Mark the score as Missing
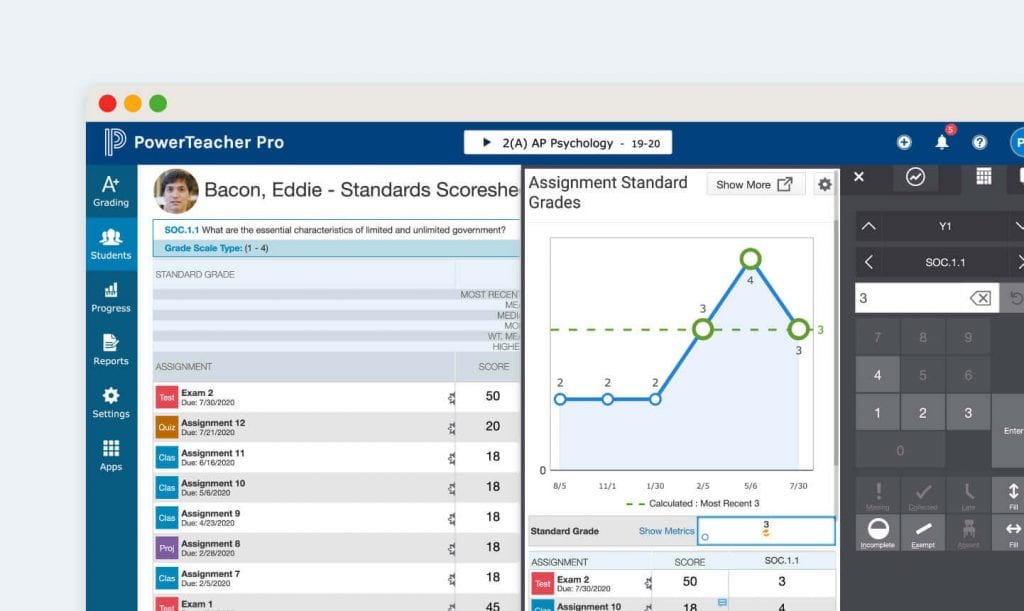 878,495
